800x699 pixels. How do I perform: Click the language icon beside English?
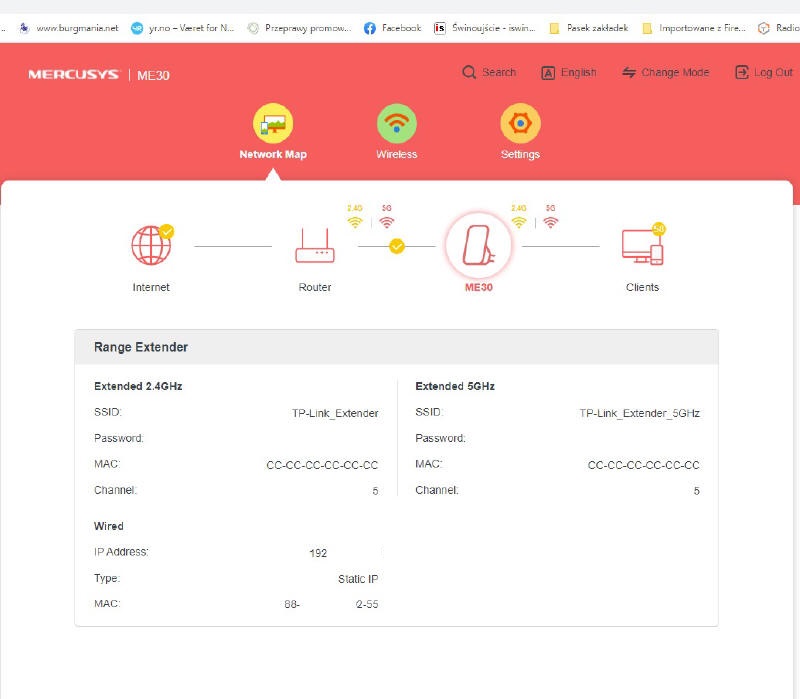(x=548, y=72)
